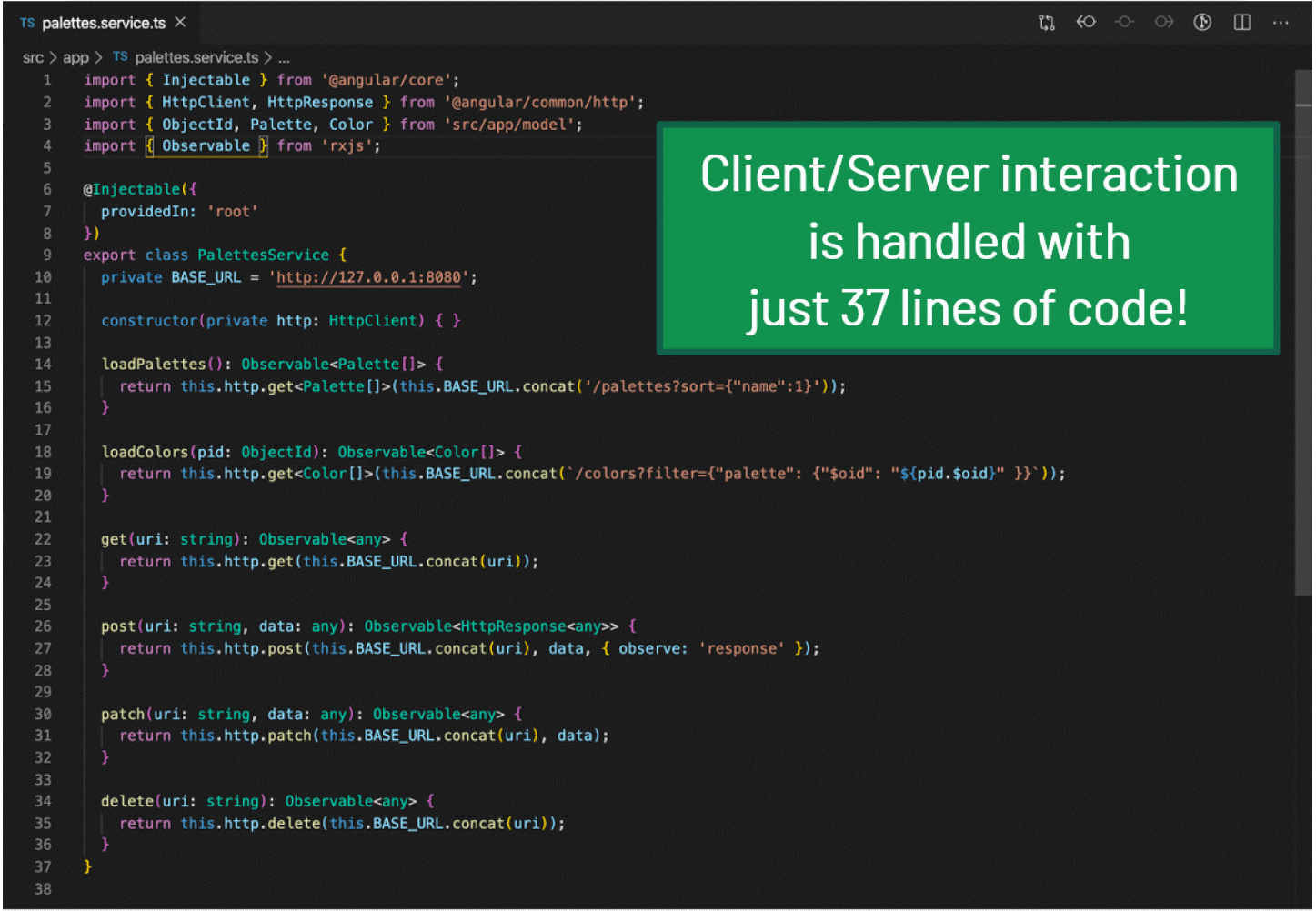Open the compare changes git icon
The image size is (1316, 911).
1047,23
